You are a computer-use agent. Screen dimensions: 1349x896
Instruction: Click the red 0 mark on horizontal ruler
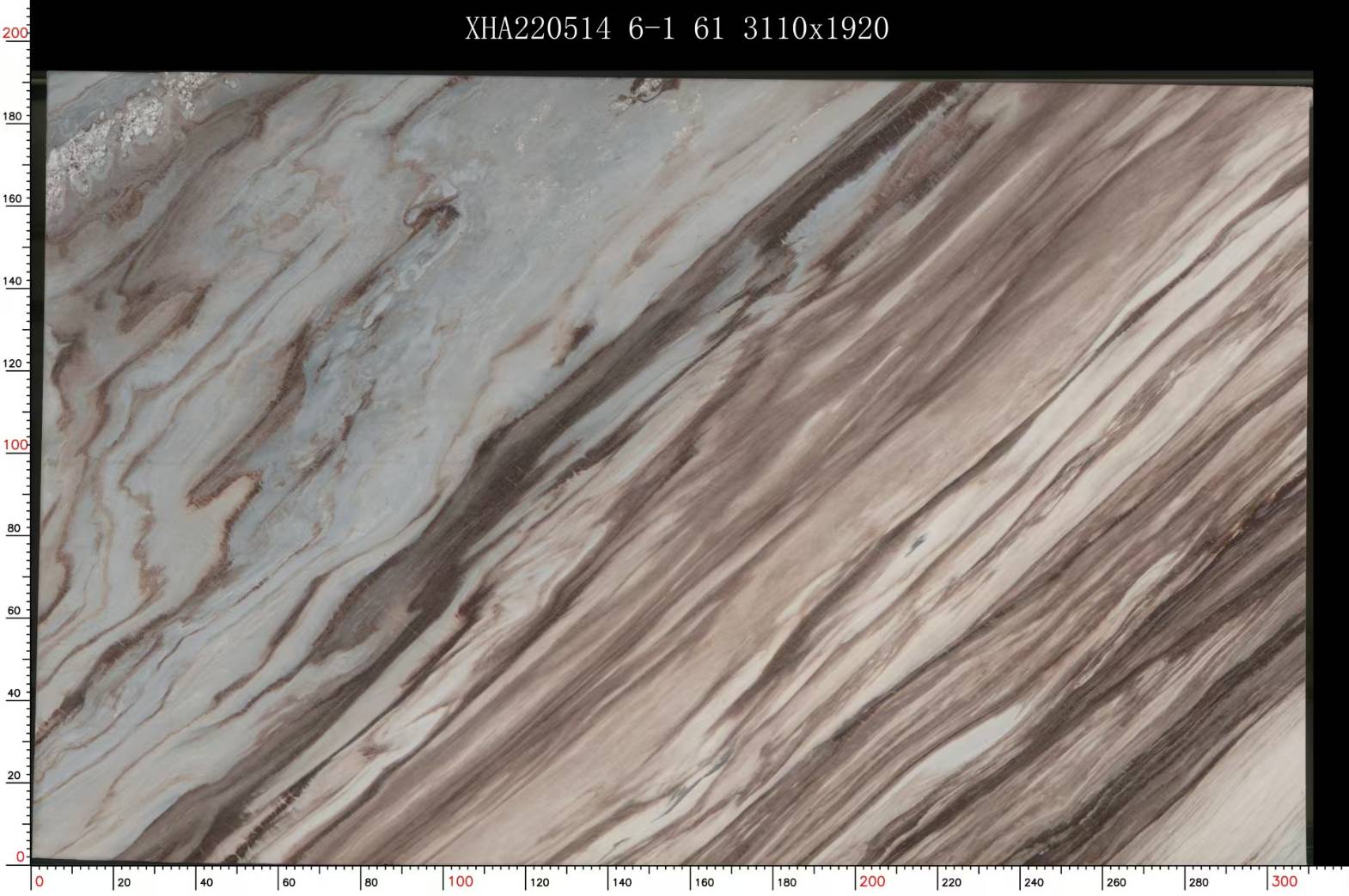click(x=40, y=881)
